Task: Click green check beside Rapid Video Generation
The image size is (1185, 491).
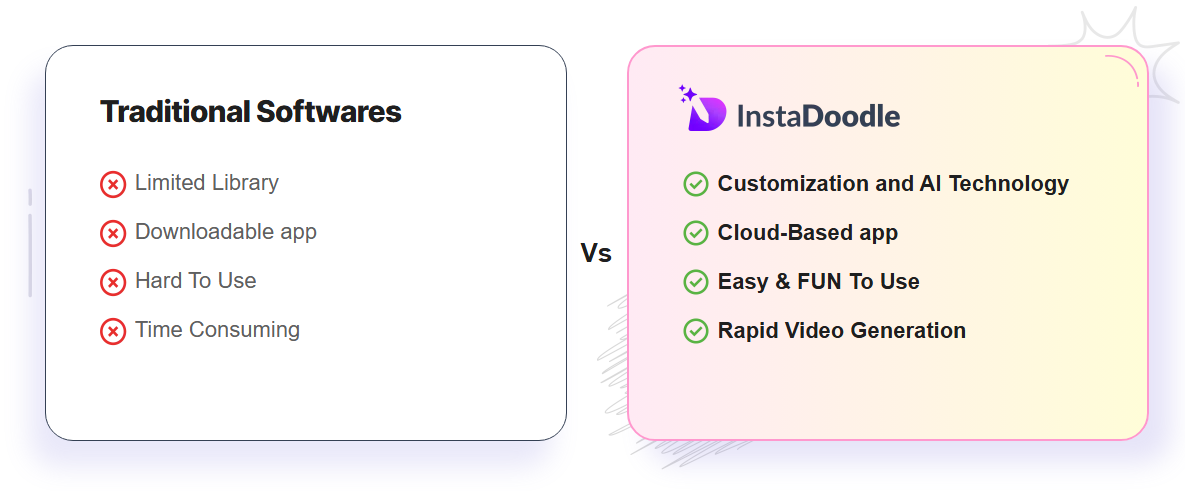Action: 696,331
